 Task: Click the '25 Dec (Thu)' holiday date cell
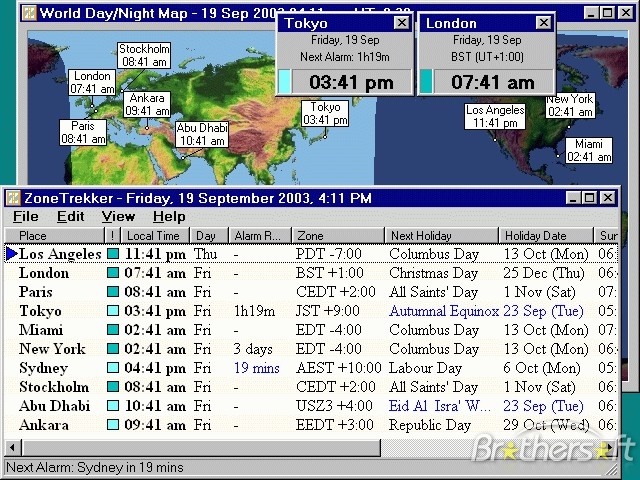[544, 273]
